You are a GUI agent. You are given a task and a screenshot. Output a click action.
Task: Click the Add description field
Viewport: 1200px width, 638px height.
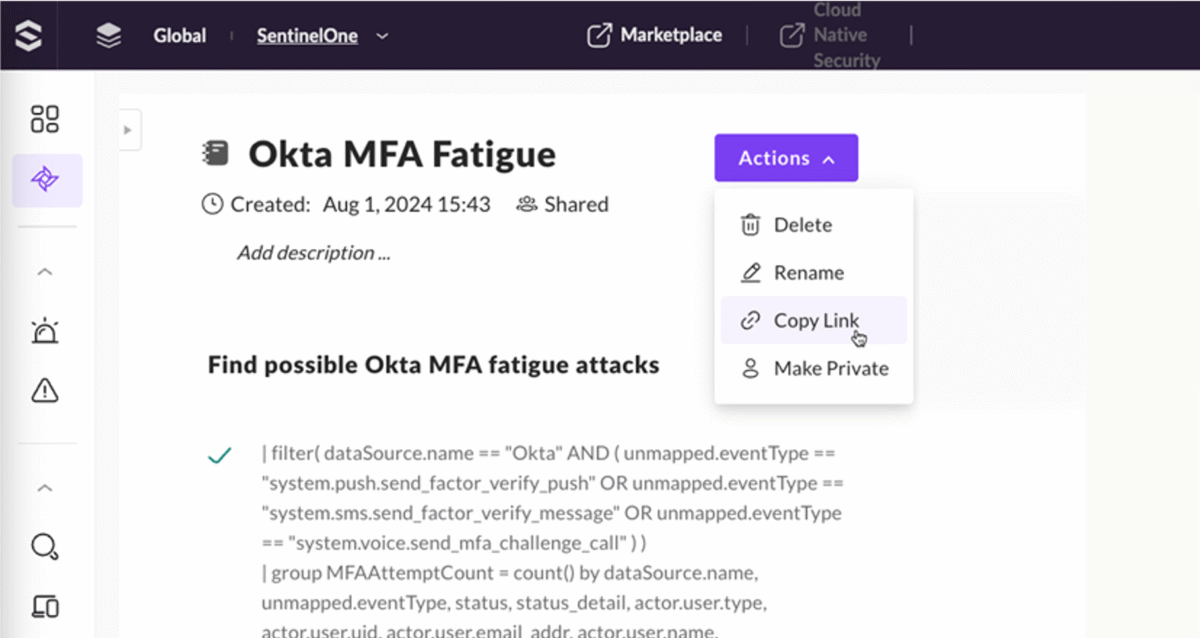(x=313, y=252)
